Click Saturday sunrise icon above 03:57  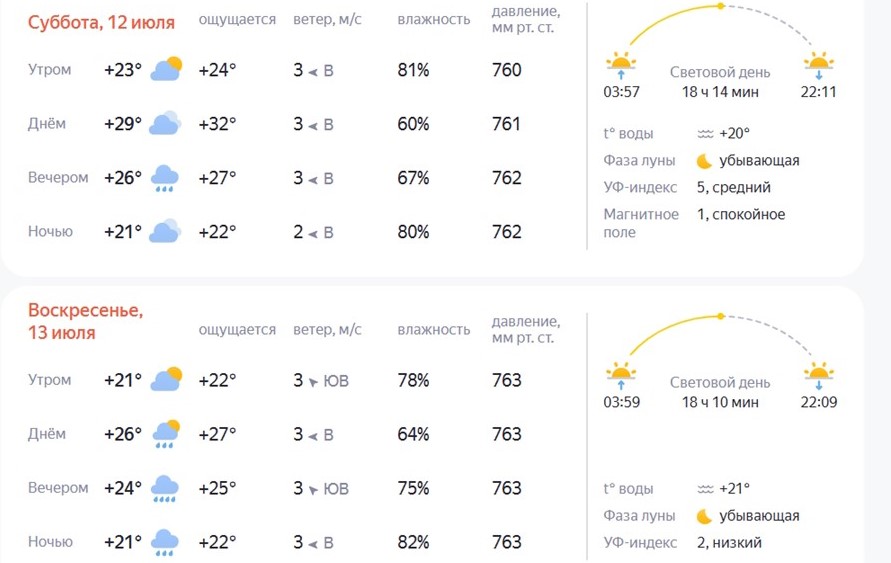(x=621, y=65)
